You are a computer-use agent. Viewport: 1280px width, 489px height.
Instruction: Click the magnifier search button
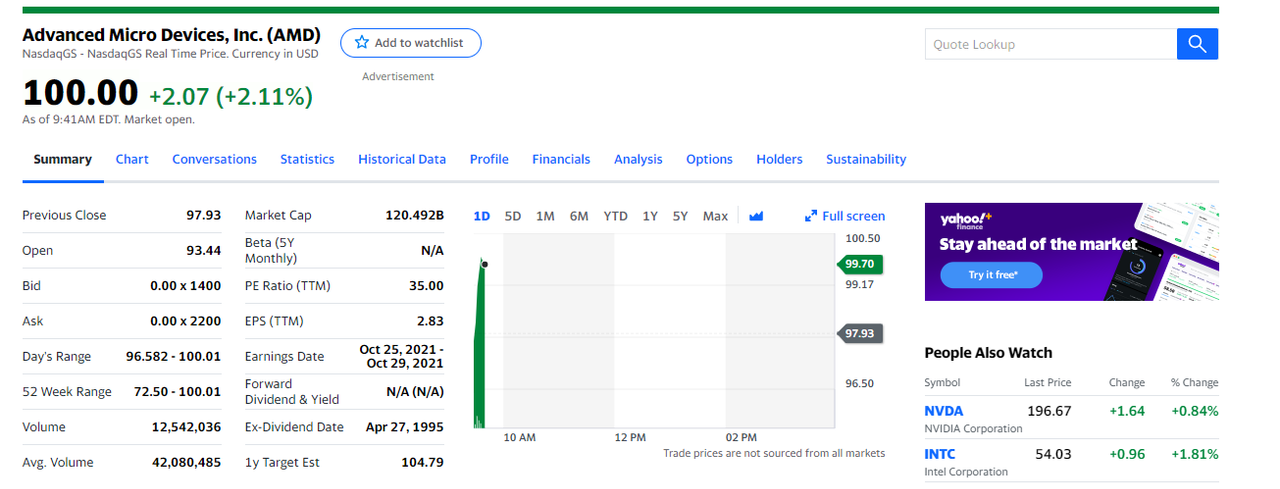pyautogui.click(x=1198, y=44)
